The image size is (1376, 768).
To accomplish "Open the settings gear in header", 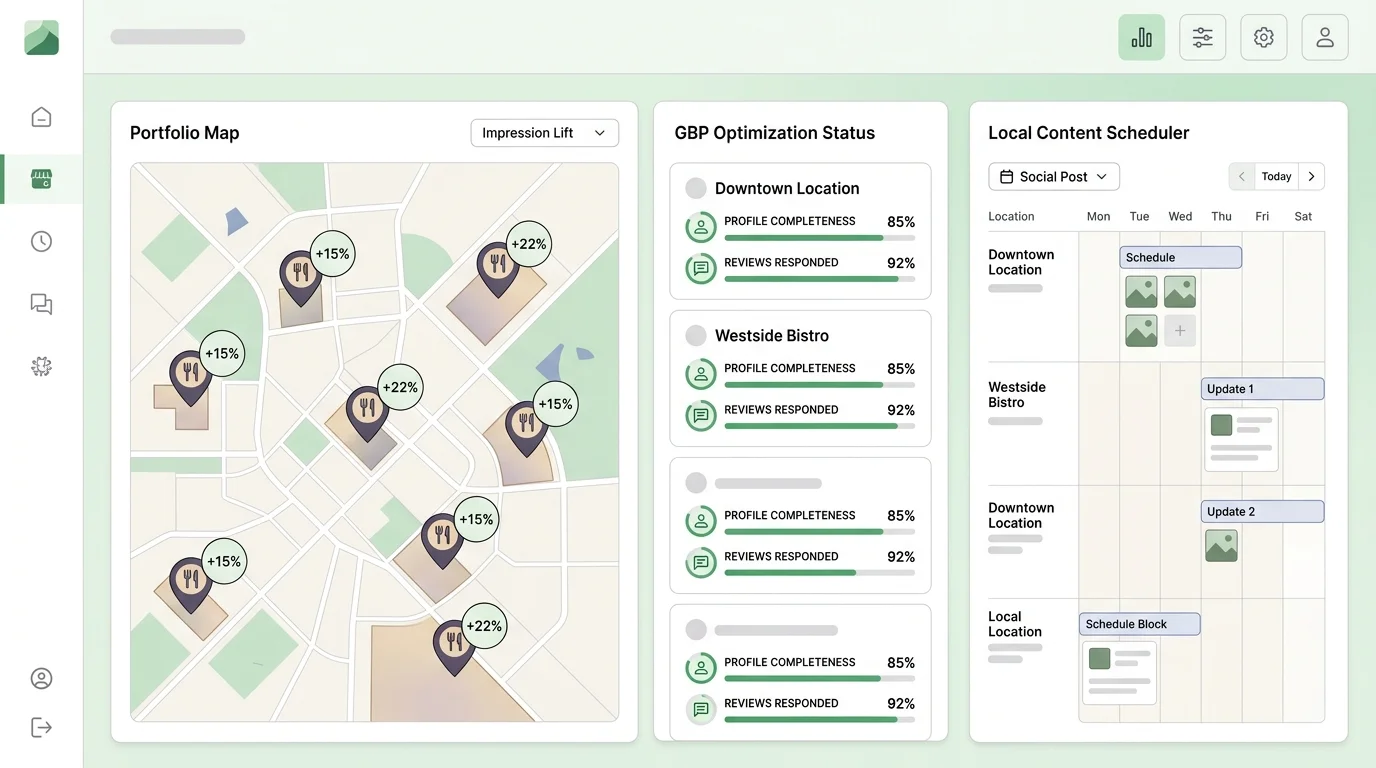I will tap(1264, 38).
